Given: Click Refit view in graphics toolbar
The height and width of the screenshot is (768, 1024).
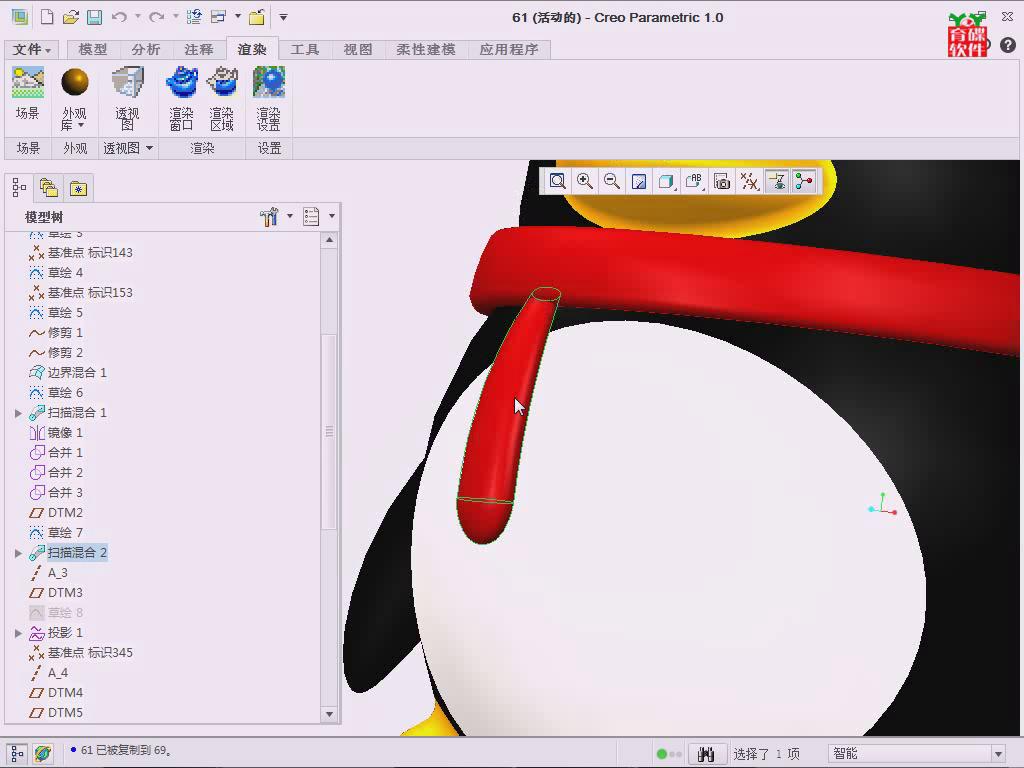Looking at the screenshot, I should (x=557, y=181).
